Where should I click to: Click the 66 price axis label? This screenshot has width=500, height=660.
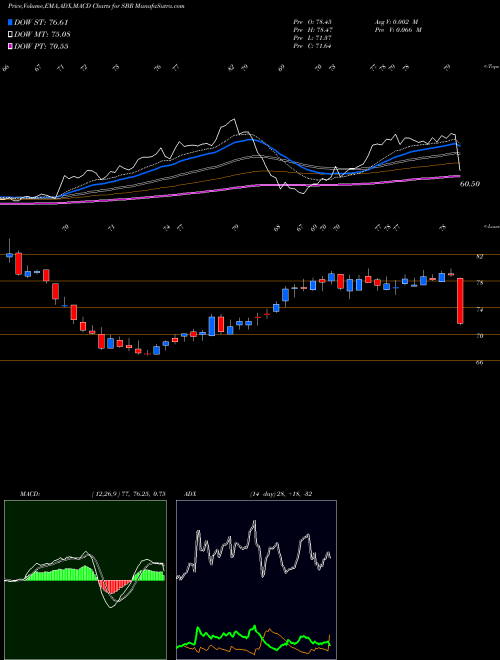[x=479, y=362]
